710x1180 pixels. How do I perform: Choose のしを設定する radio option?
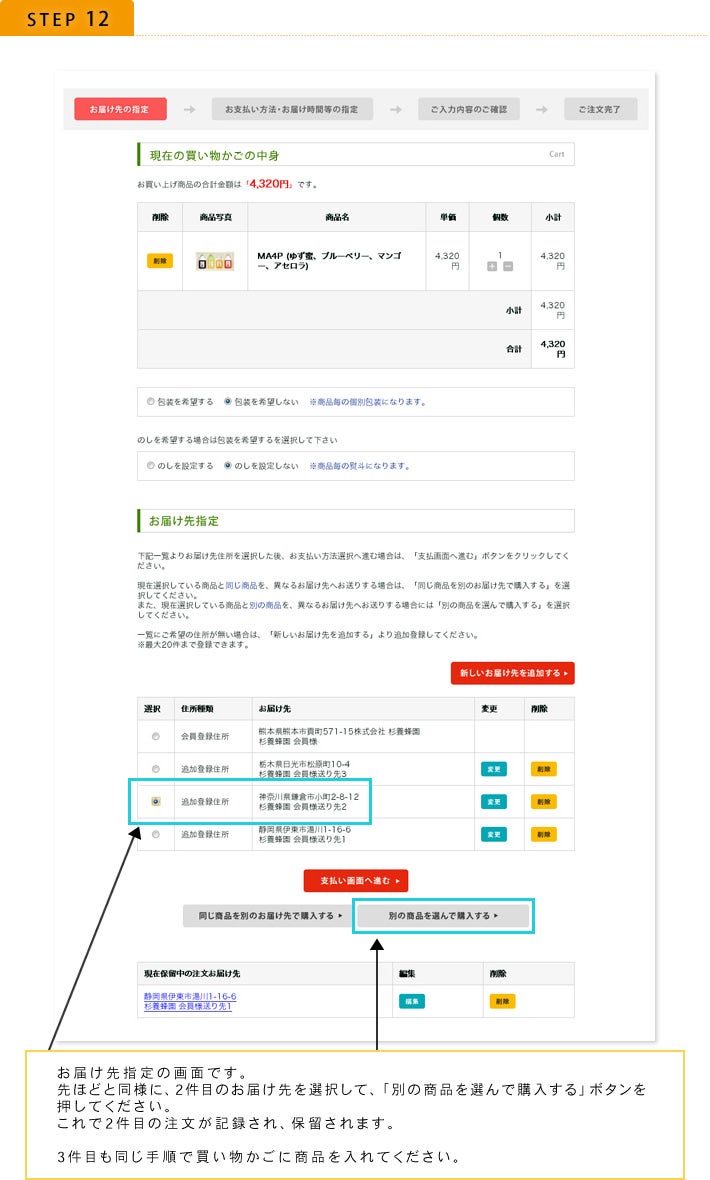tap(151, 466)
